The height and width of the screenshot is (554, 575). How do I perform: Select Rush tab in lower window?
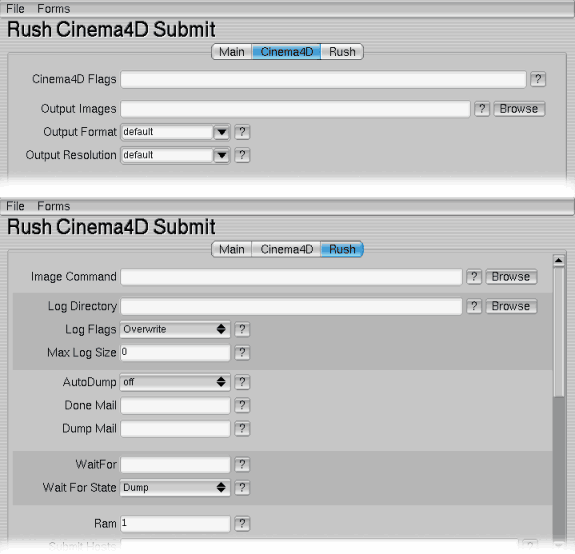[x=342, y=249]
